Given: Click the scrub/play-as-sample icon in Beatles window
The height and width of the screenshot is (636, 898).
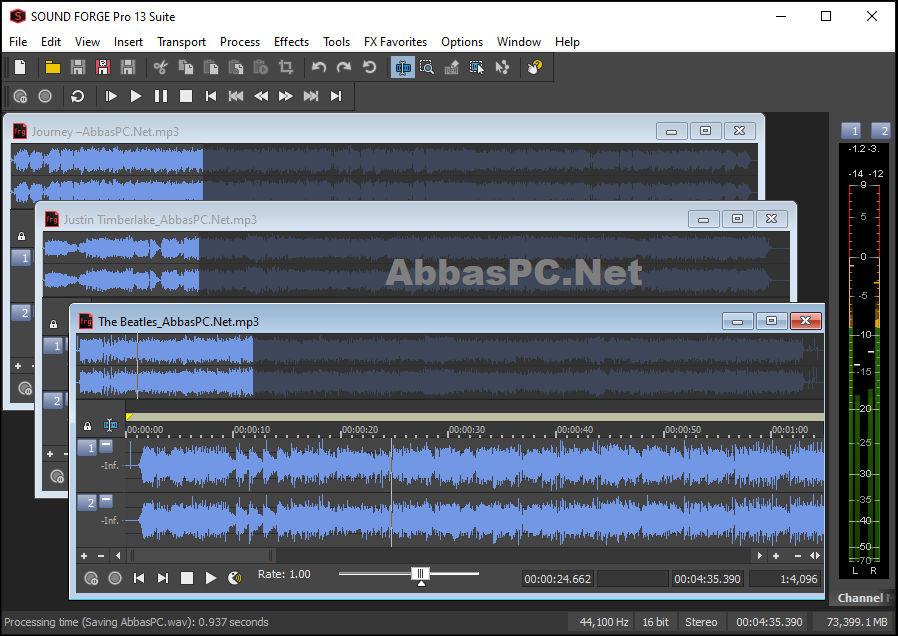Looking at the screenshot, I should click(234, 578).
